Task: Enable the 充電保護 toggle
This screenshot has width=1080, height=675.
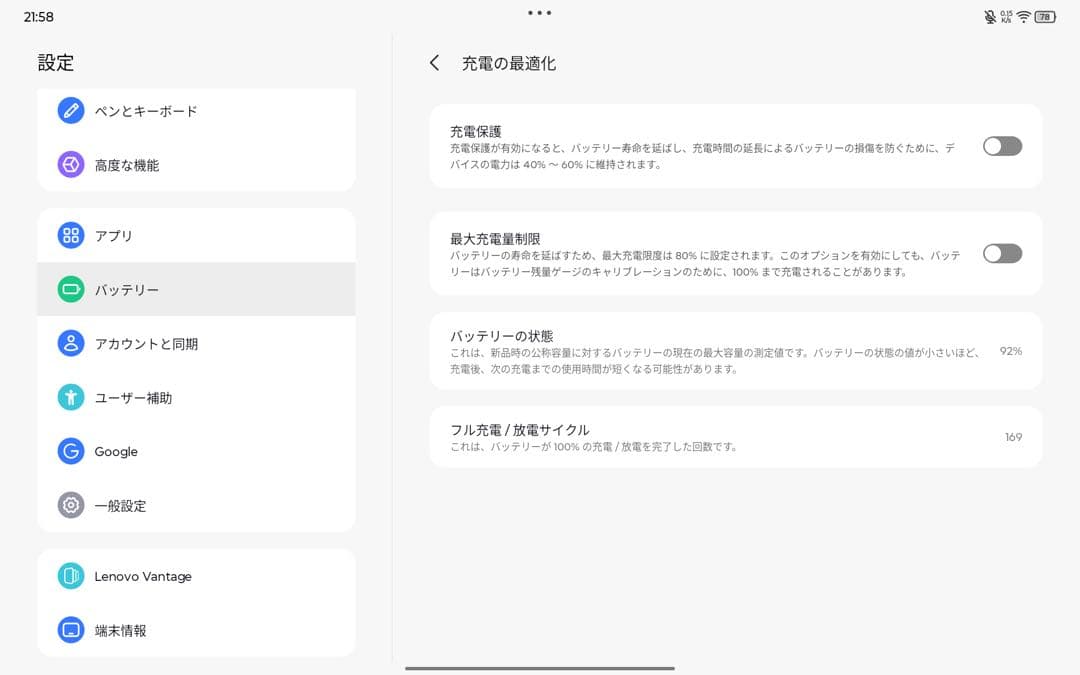Action: (1002, 146)
